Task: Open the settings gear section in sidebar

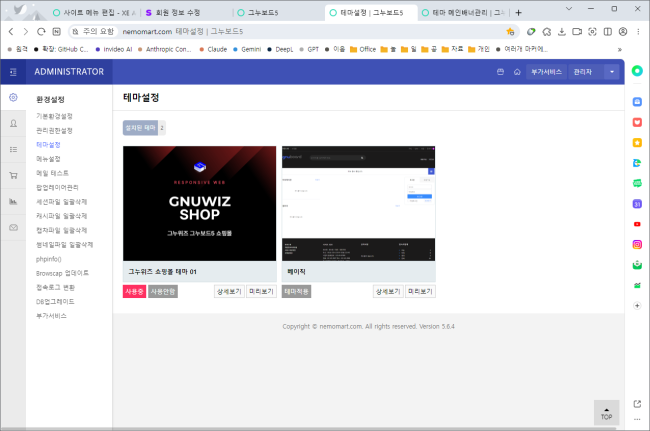Action: coord(13,97)
